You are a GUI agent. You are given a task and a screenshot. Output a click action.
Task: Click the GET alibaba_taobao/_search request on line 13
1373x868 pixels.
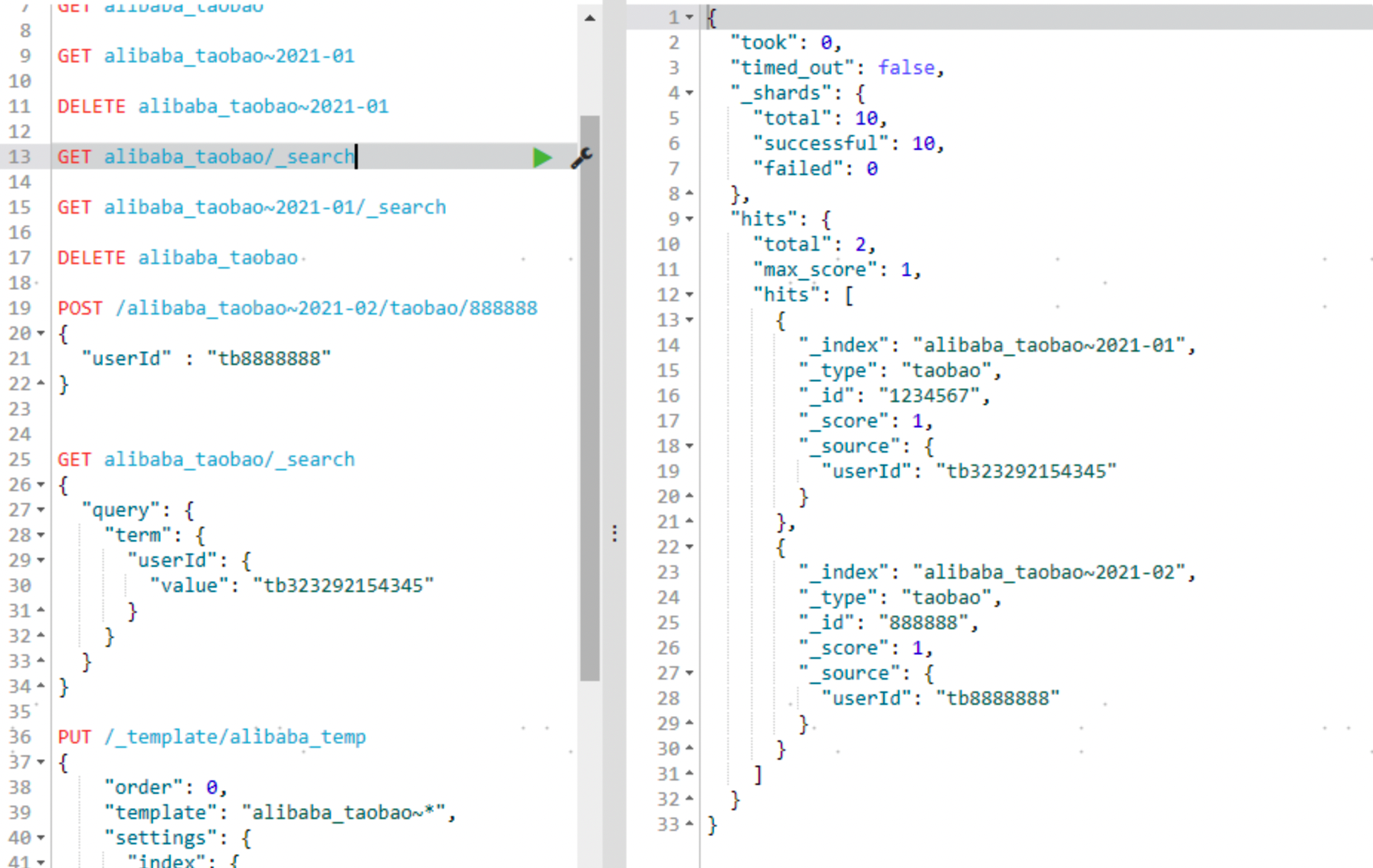206,157
